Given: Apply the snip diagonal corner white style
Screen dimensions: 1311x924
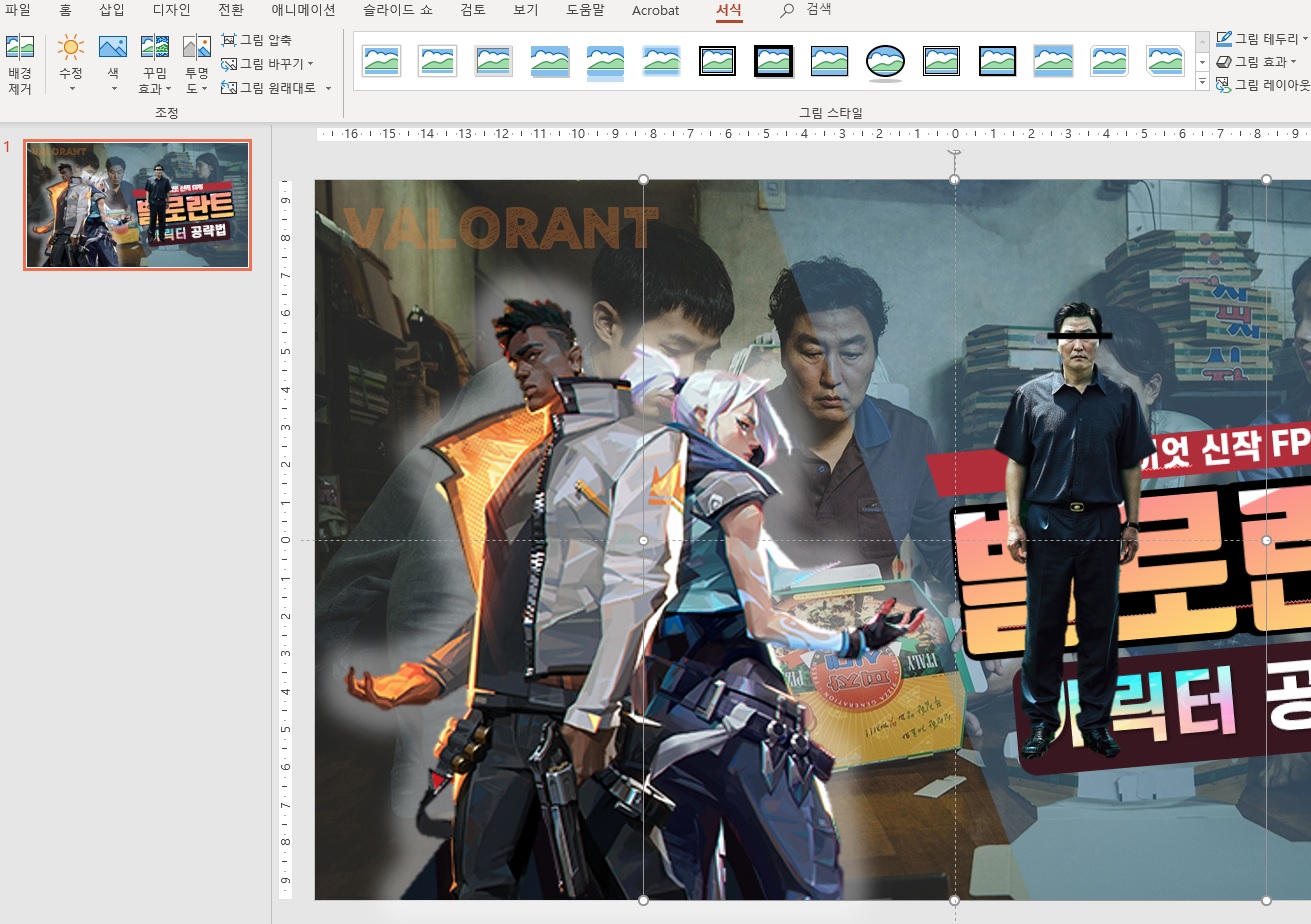Looking at the screenshot, I should coord(1165,61).
